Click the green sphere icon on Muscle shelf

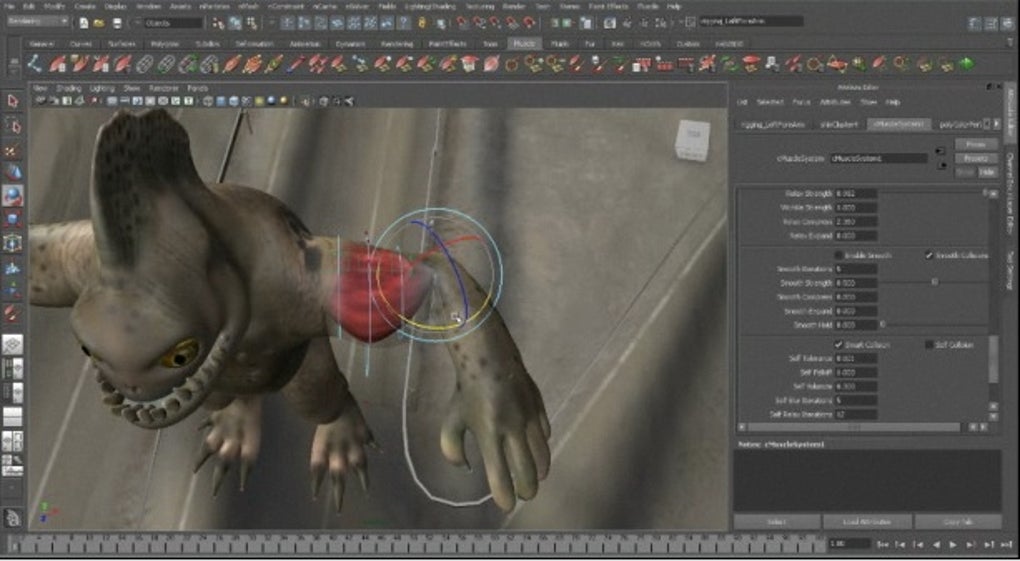click(x=967, y=64)
